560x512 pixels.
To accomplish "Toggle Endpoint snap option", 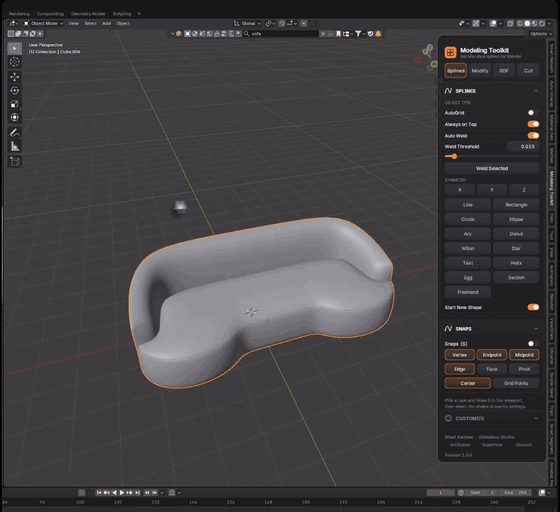I will (x=492, y=355).
